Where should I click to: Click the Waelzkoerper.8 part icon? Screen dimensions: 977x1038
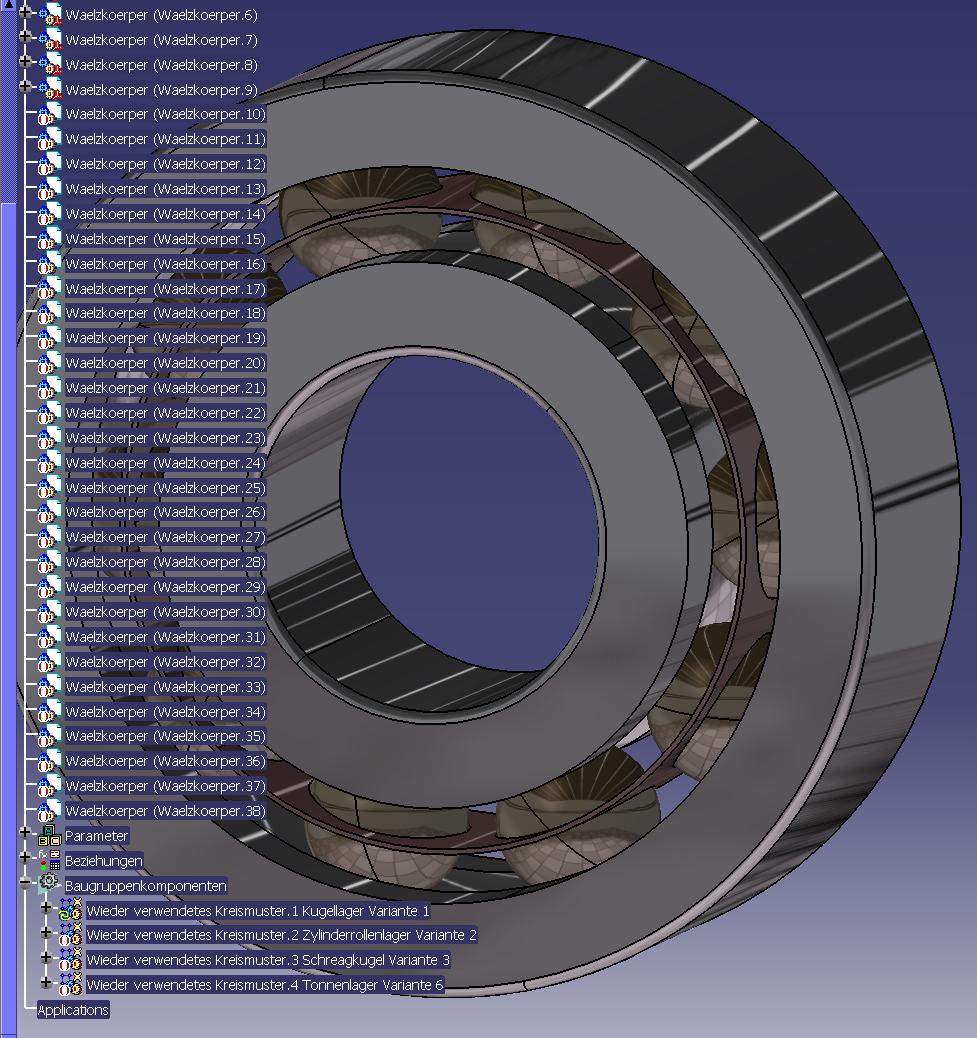50,64
